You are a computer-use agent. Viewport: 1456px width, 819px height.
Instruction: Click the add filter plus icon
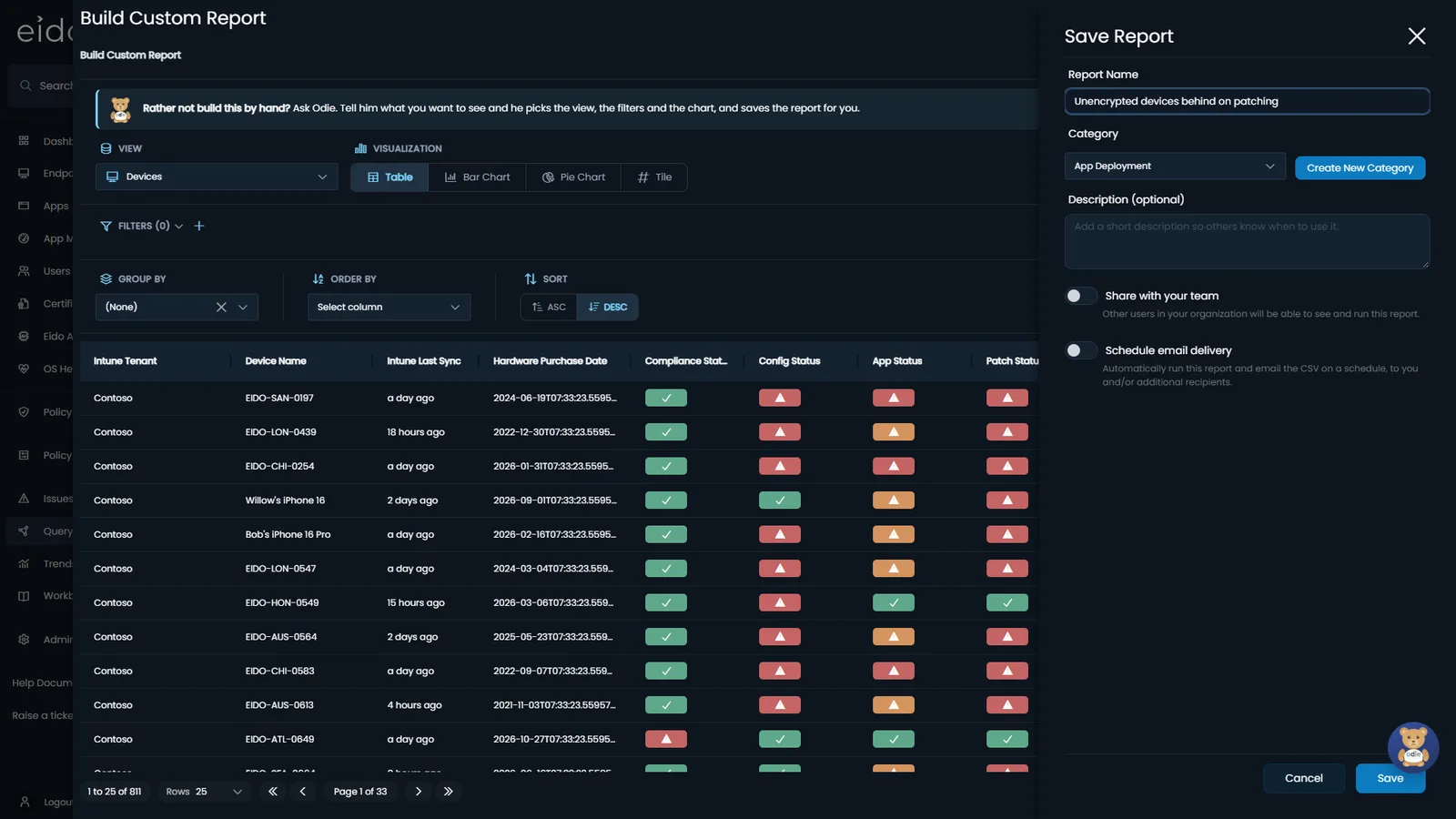tap(199, 226)
